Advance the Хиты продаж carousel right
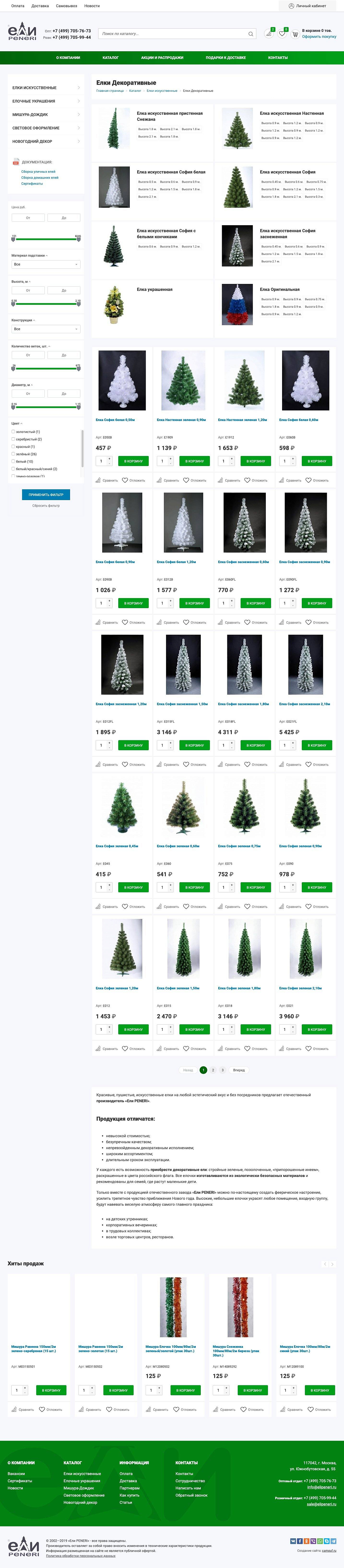344x1568 pixels. pos(332,1264)
